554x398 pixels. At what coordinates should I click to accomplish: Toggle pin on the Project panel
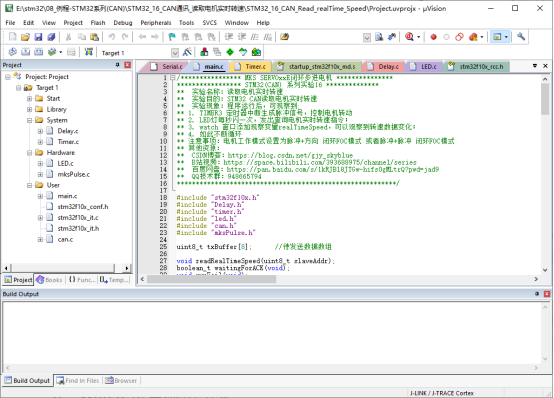(118, 65)
